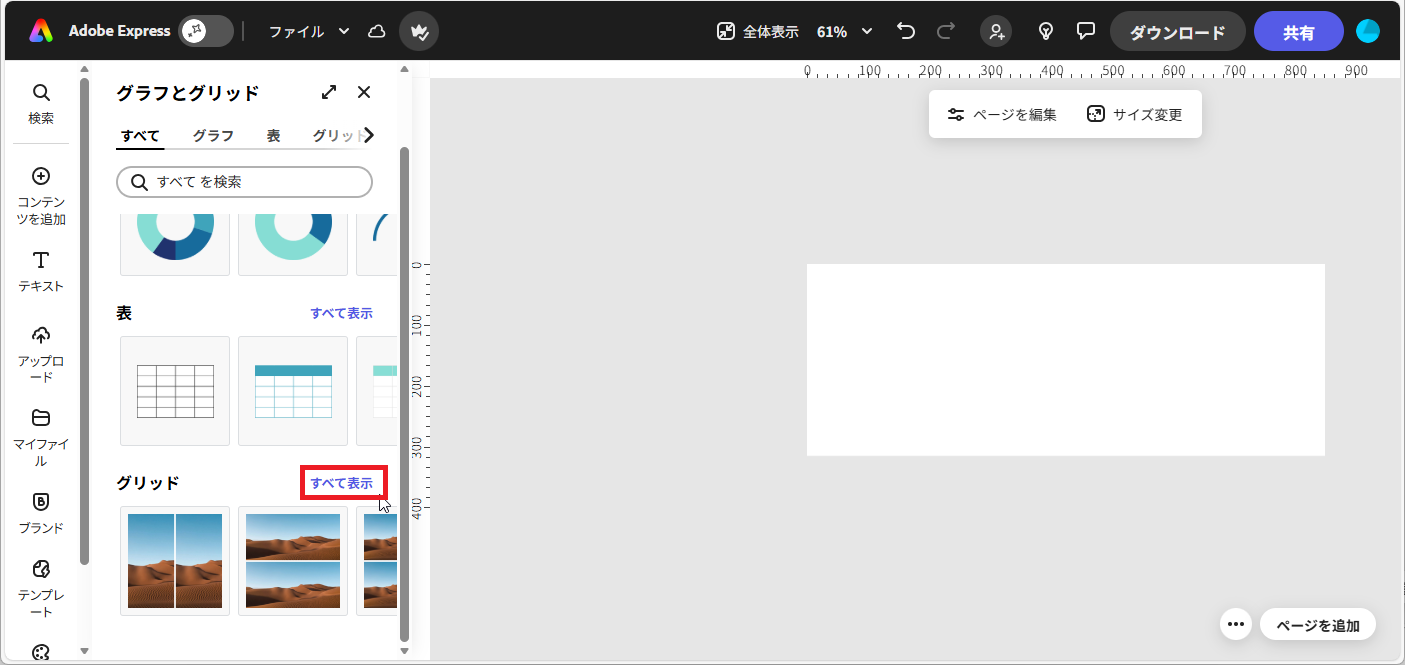Open the comments icon in the top bar

1086,31
